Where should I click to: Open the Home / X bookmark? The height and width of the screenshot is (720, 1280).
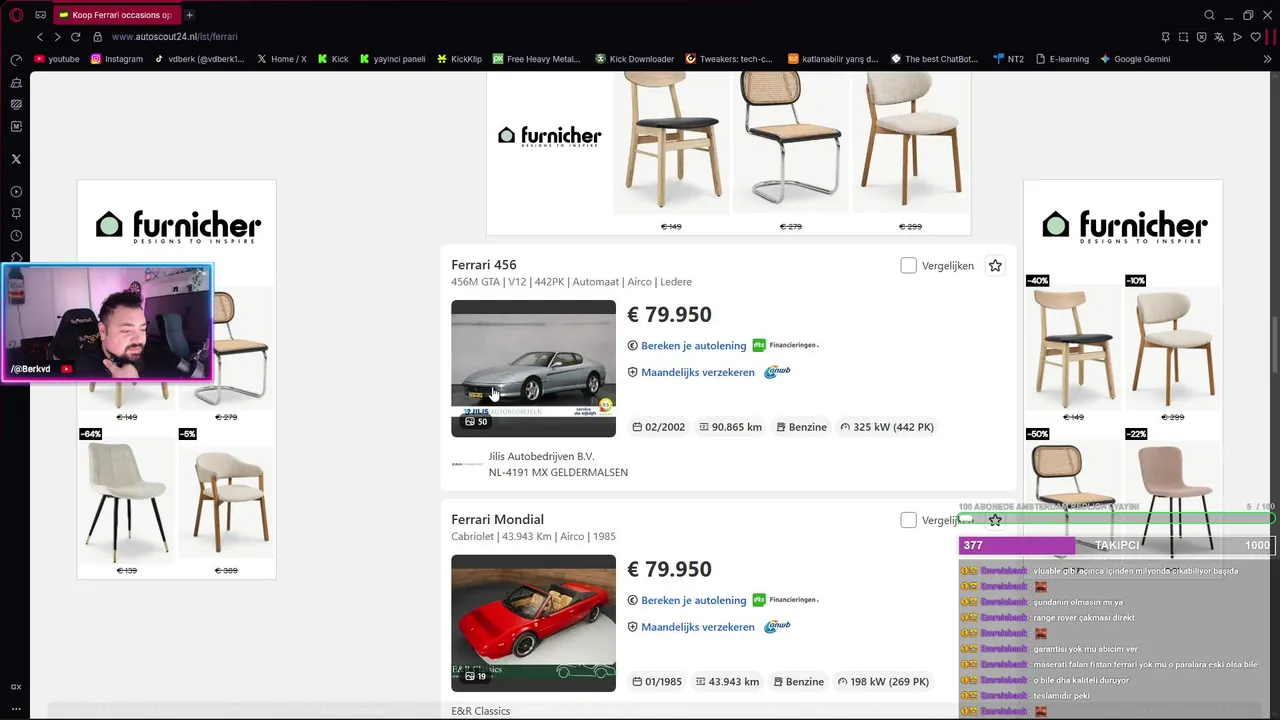tap(282, 59)
